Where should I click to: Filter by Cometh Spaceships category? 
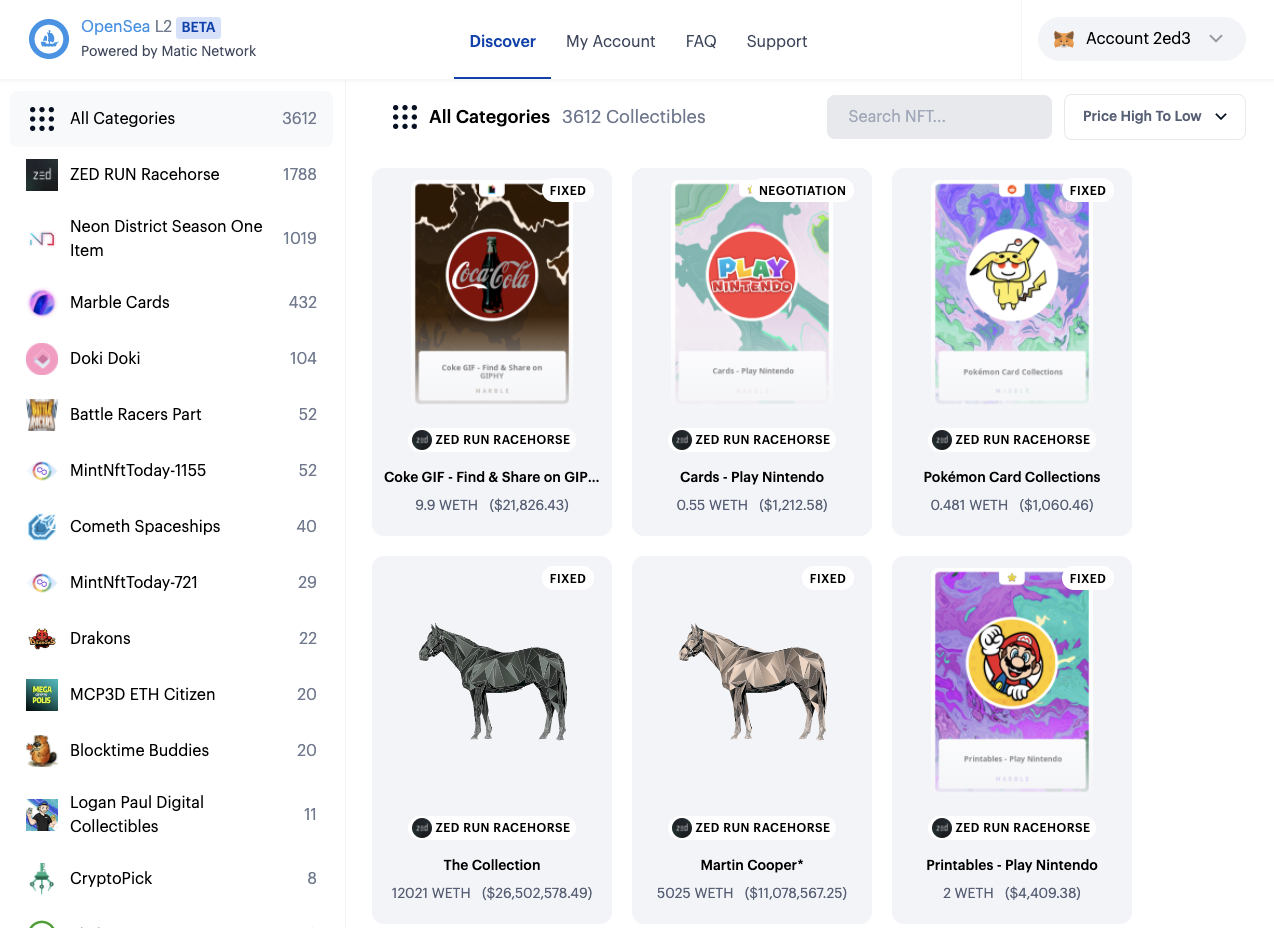coord(172,526)
